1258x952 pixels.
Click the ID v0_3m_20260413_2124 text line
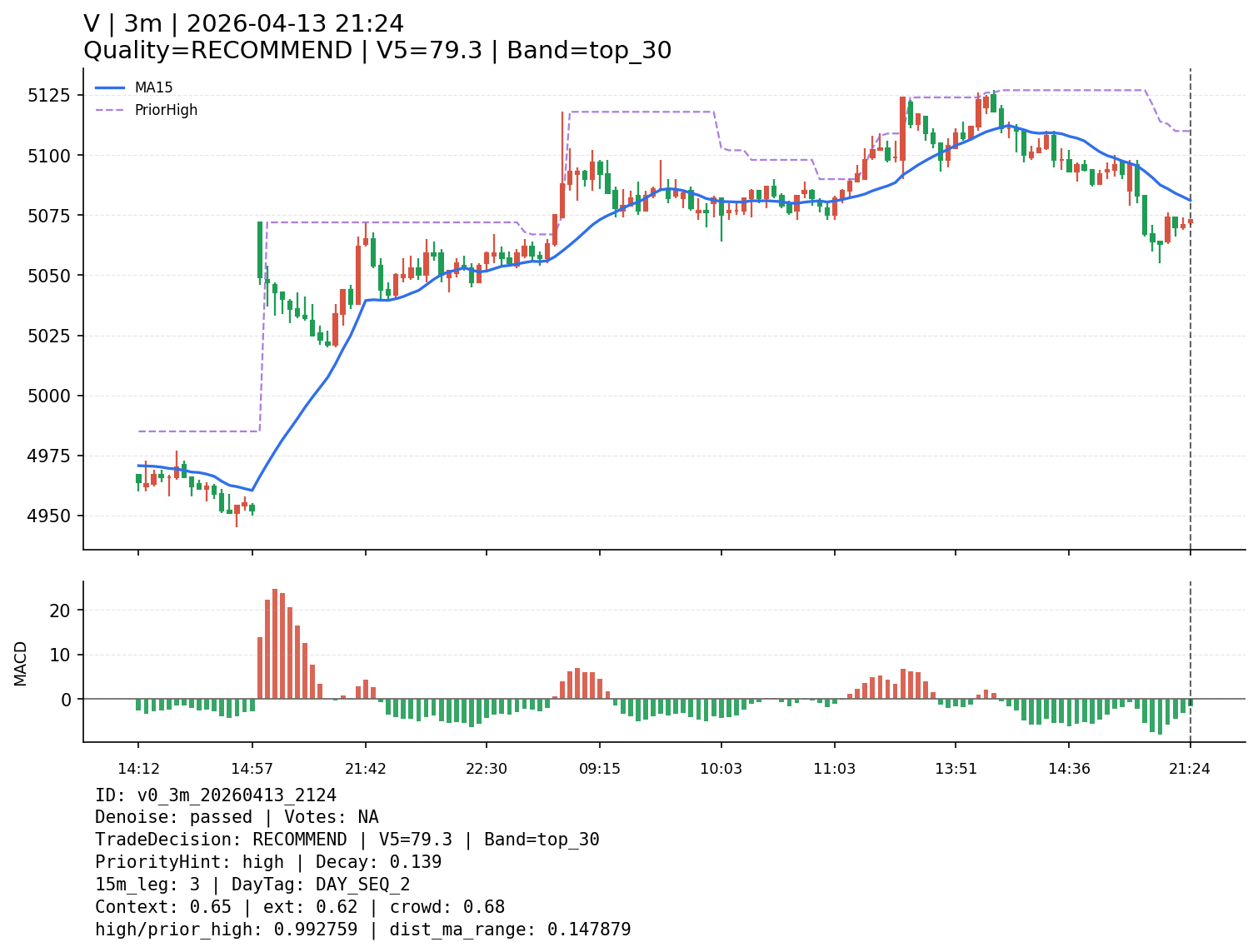[216, 795]
